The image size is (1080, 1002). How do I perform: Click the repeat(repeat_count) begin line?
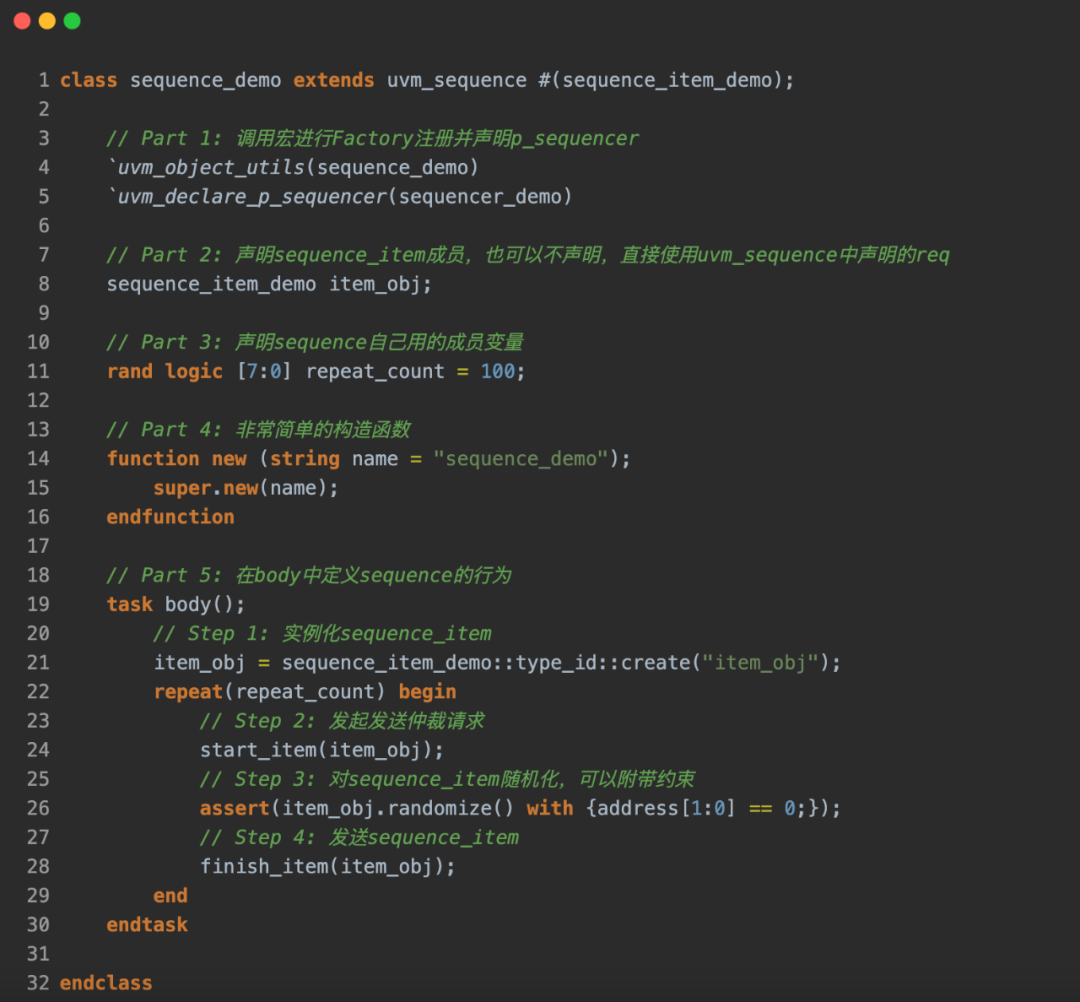[304, 692]
